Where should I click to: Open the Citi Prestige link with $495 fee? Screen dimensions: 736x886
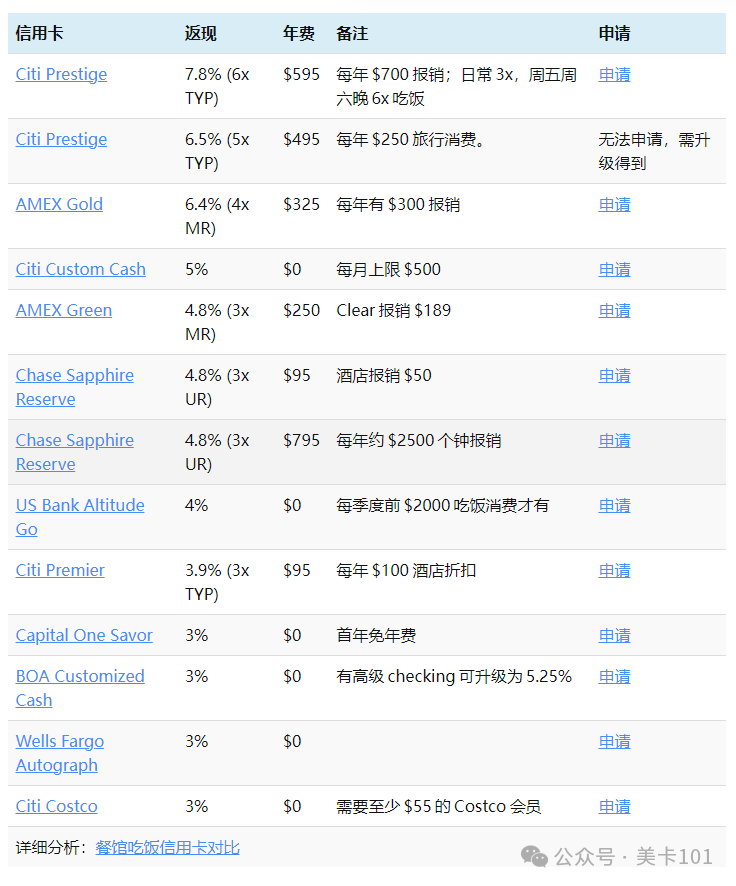[61, 139]
